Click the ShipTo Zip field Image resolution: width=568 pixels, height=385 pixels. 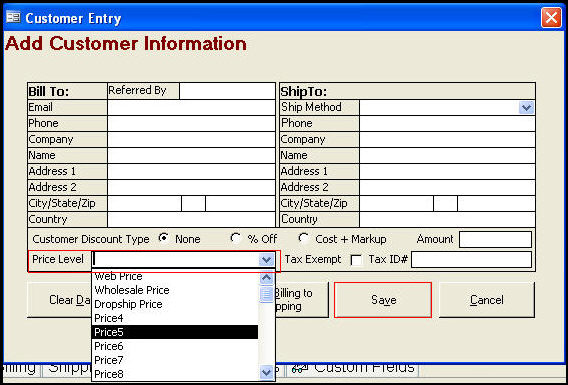[496, 203]
